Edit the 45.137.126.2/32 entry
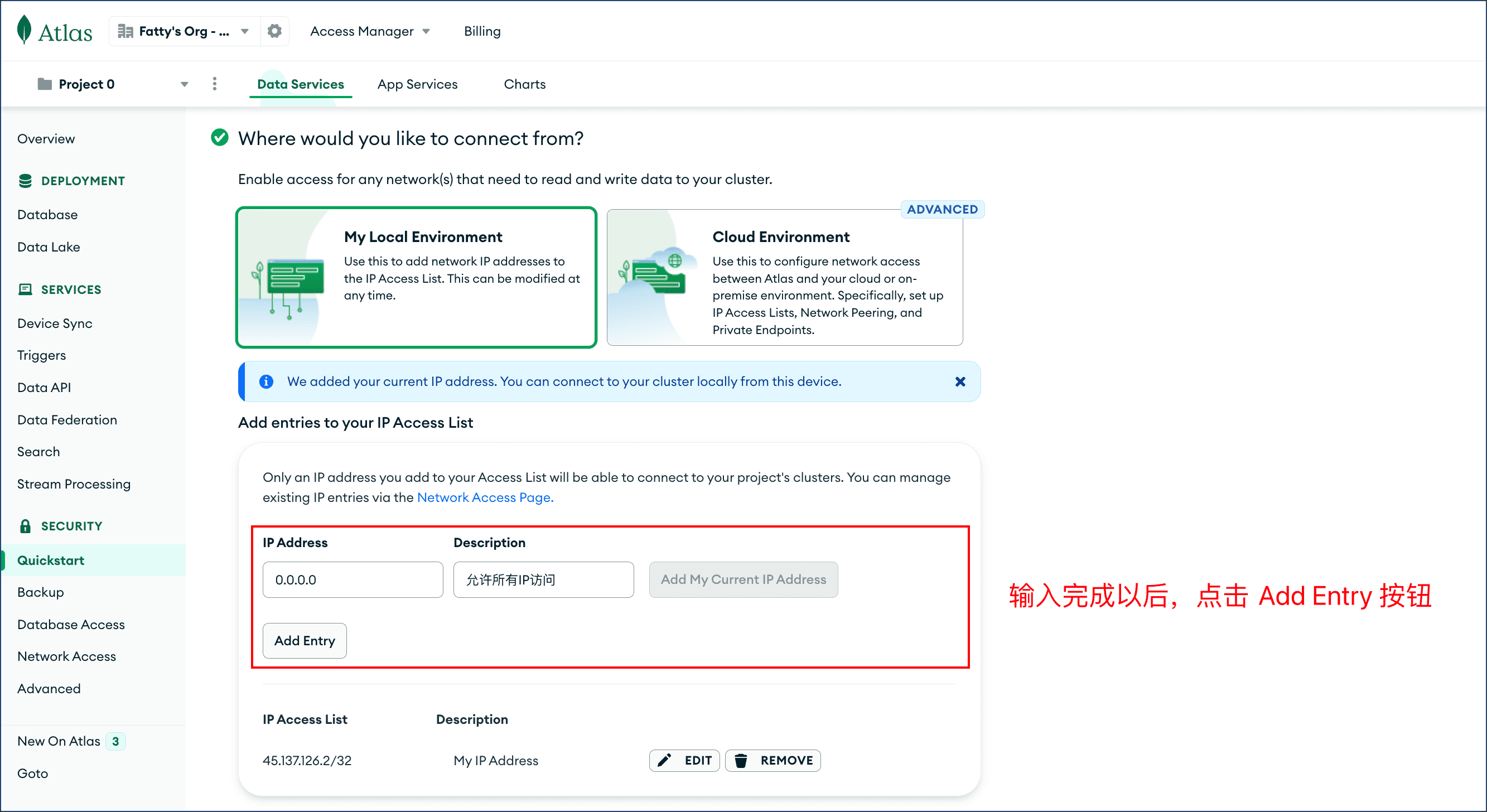This screenshot has height=812, width=1487. pos(684,761)
